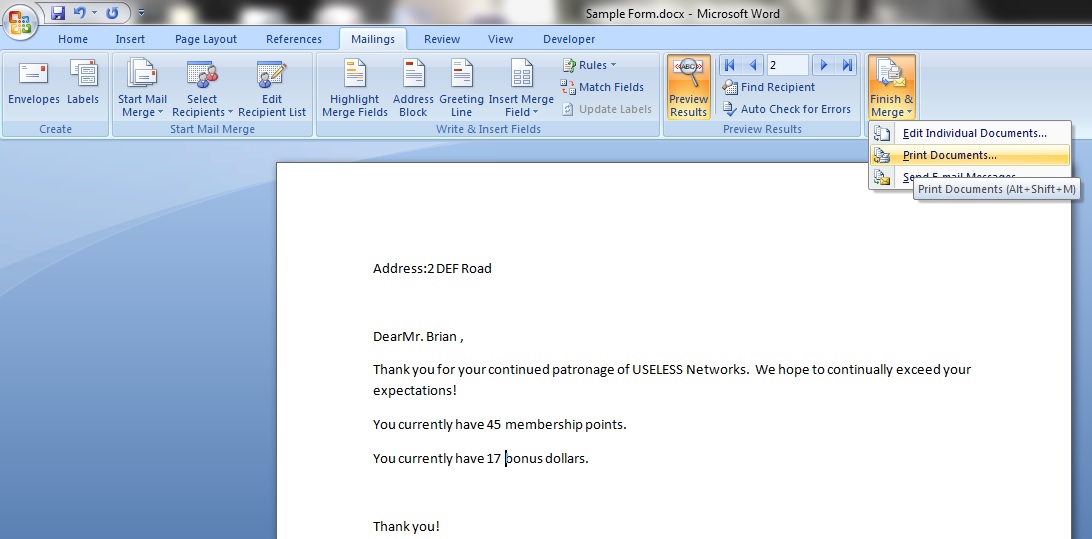Click Highlight Merge Fields icon

[354, 89]
